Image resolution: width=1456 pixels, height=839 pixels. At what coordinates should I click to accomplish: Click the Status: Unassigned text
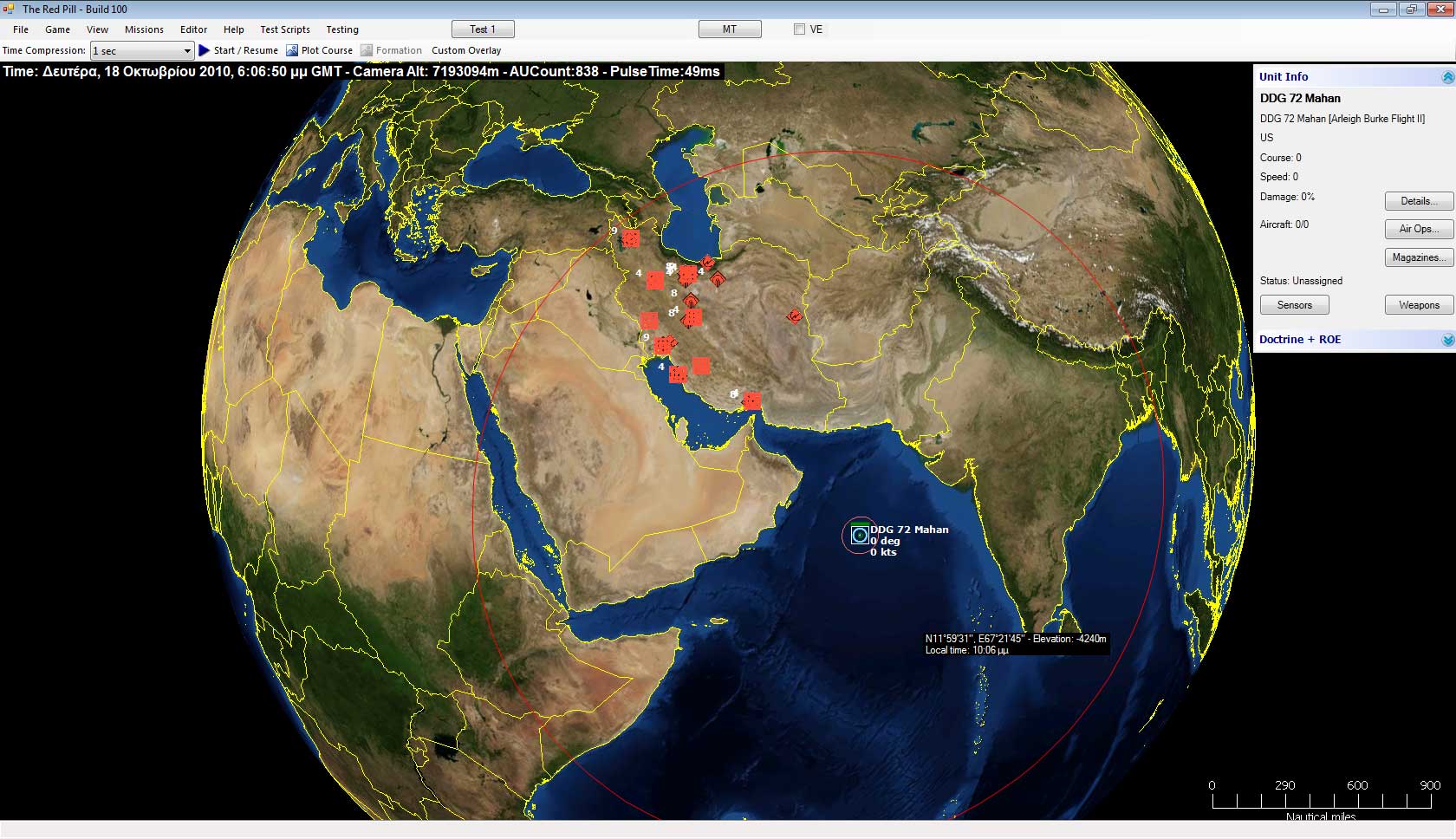1301,281
